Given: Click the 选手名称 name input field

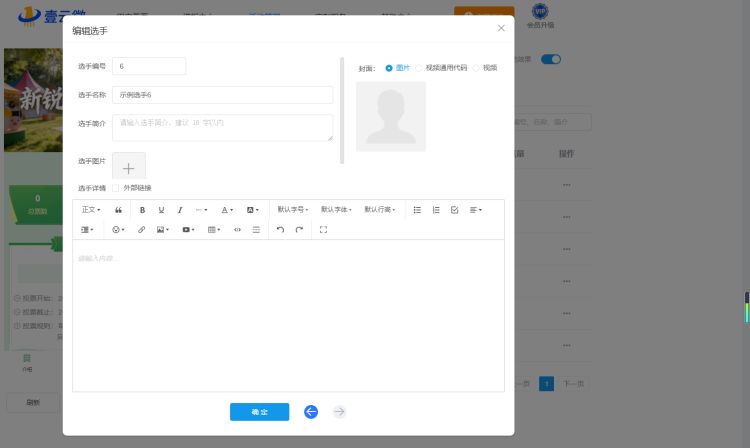Looking at the screenshot, I should point(222,95).
